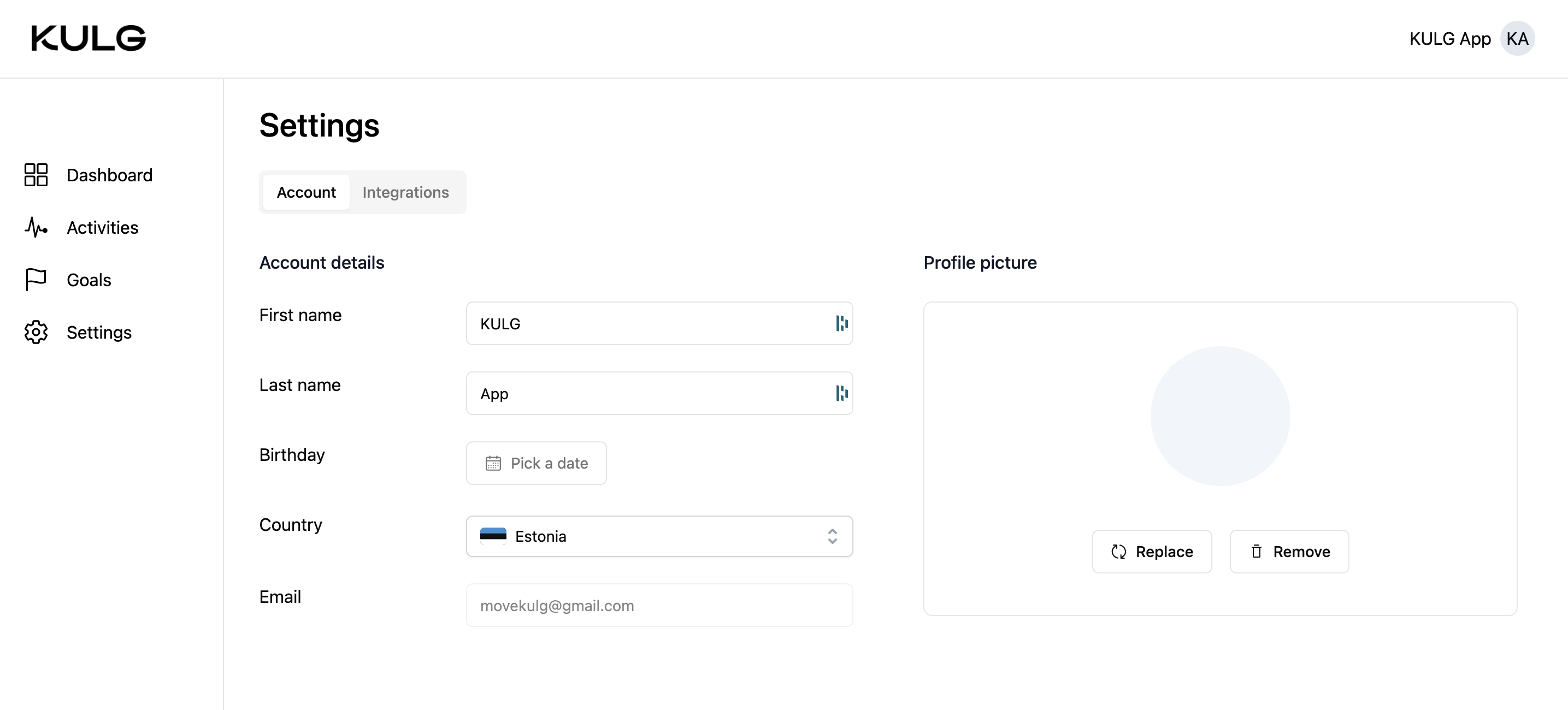
Task: Click the Email input field
Action: click(658, 605)
